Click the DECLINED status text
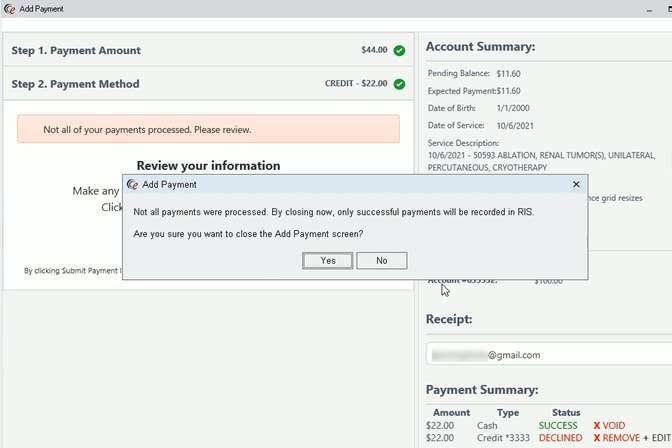This screenshot has height=448, width=672. pyautogui.click(x=560, y=438)
